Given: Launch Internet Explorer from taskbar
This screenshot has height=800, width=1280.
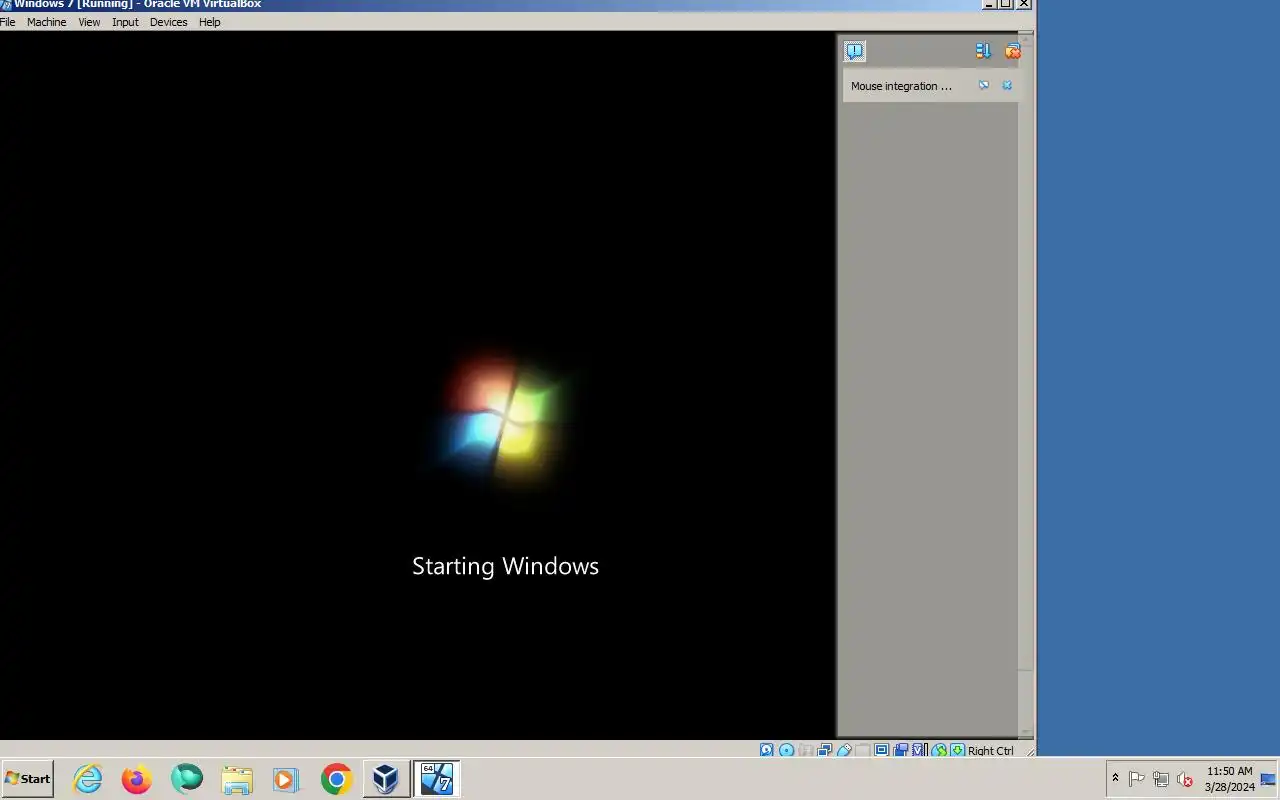Looking at the screenshot, I should click(x=88, y=779).
